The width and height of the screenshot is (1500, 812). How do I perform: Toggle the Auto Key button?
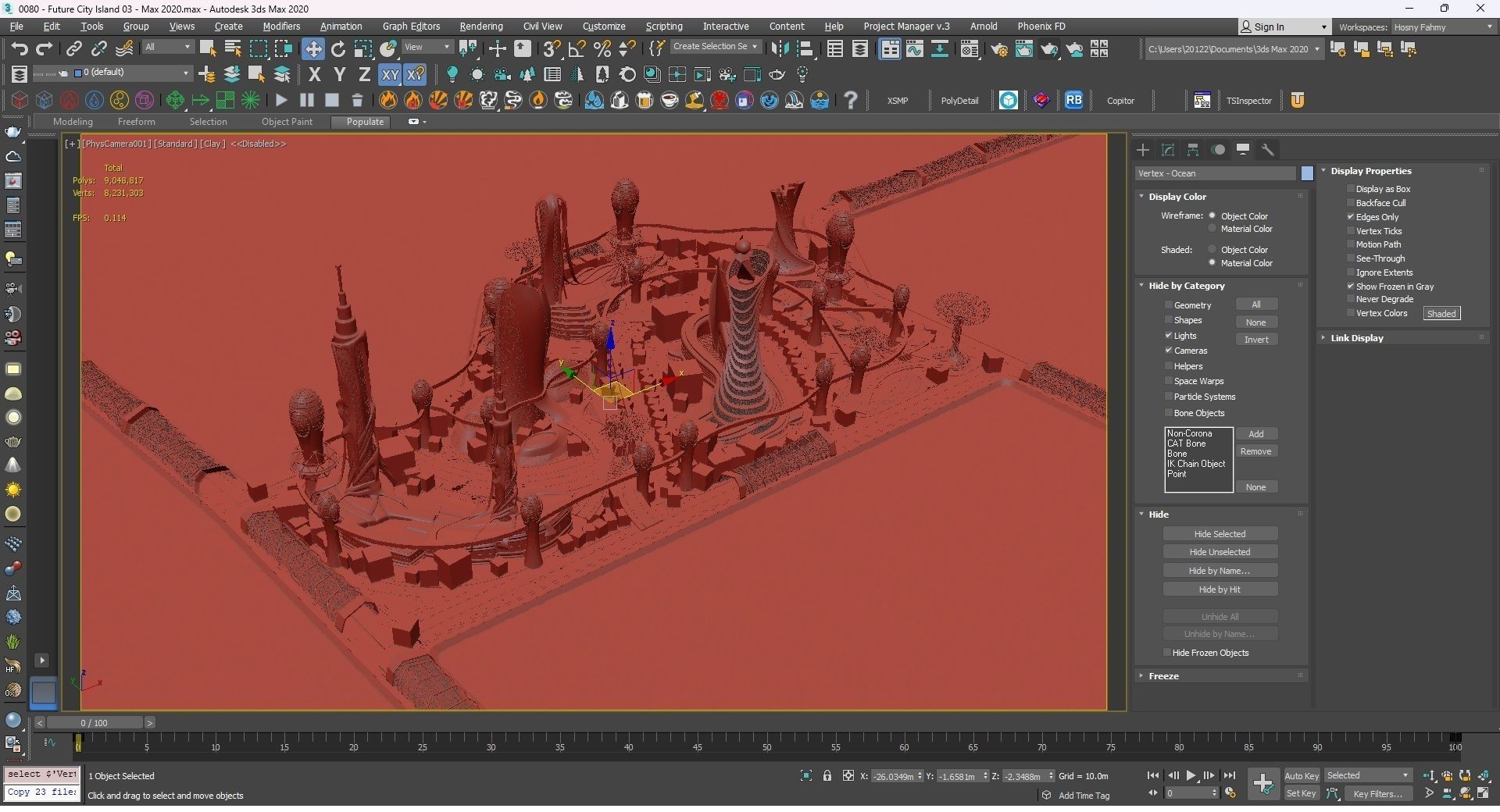coord(1302,775)
